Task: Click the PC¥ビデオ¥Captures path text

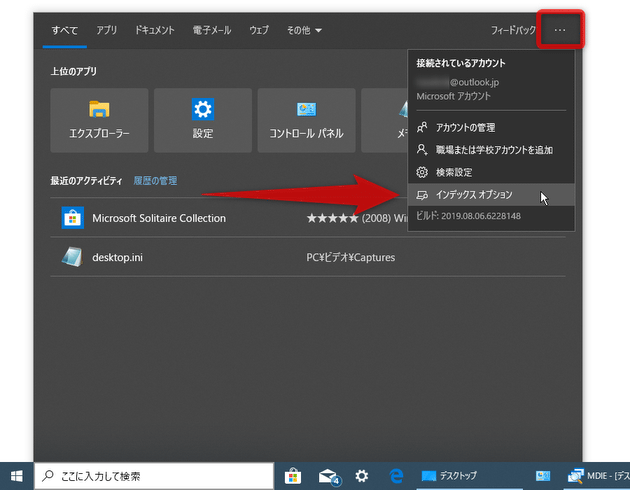Action: pyautogui.click(x=351, y=257)
